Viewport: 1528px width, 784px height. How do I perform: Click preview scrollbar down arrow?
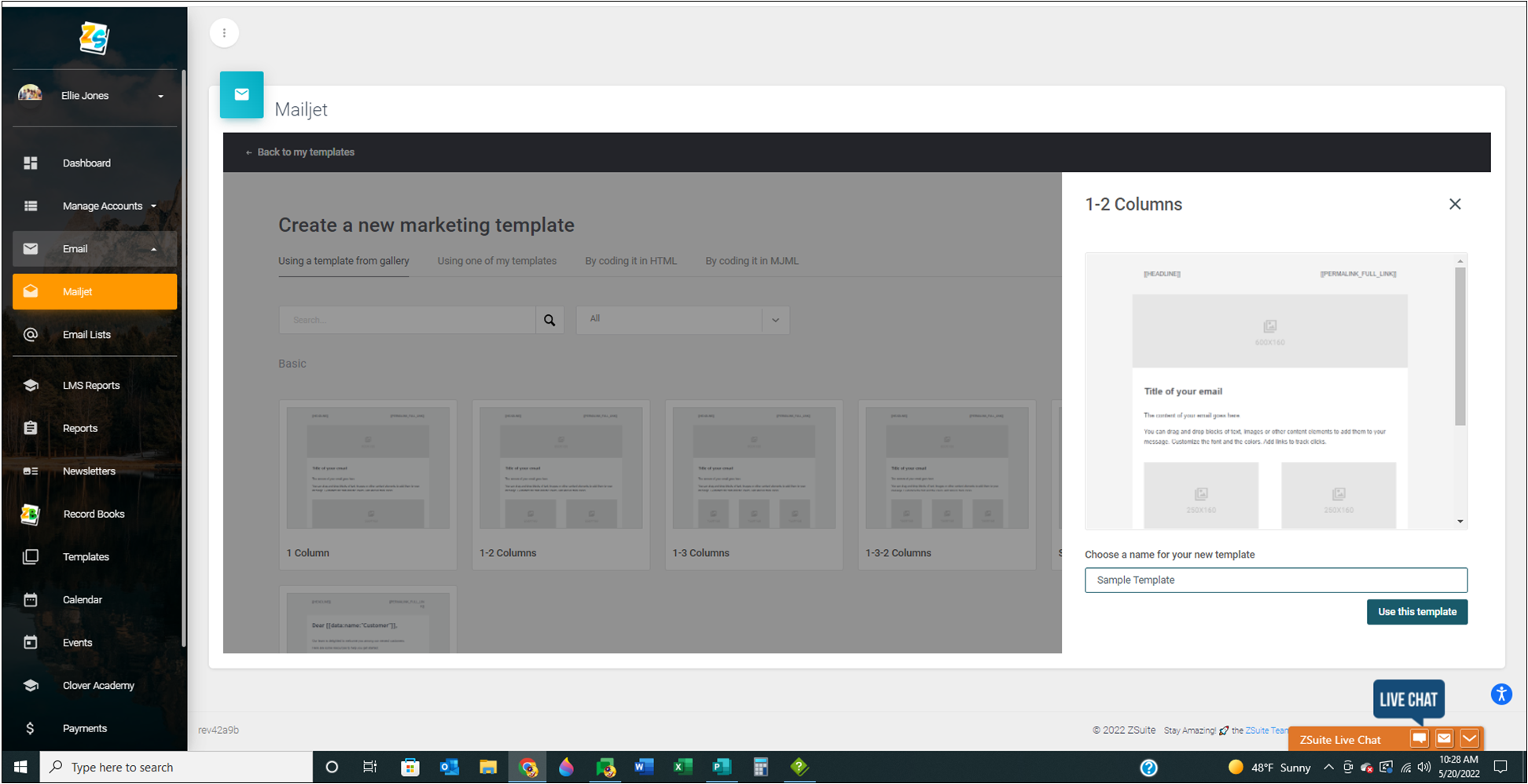(1460, 522)
